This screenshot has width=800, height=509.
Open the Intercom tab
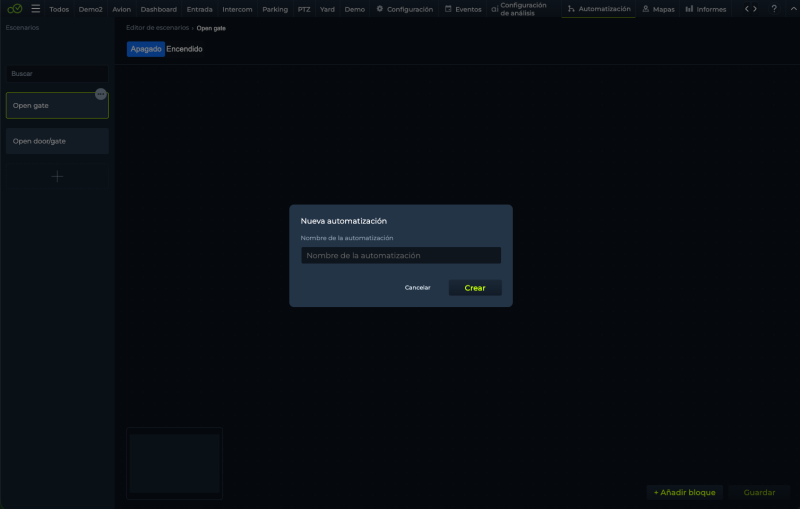point(237,9)
